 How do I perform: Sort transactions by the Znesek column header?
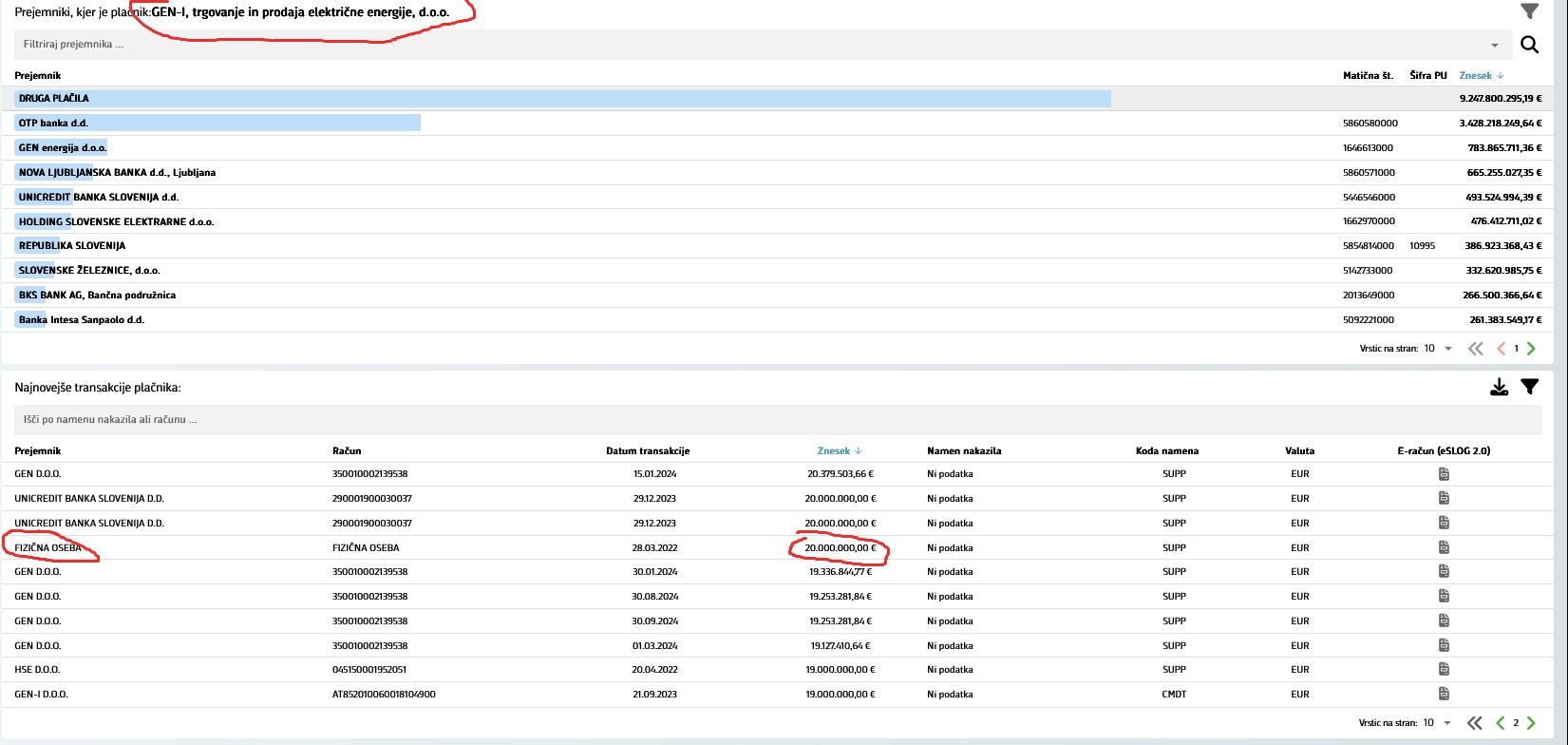(x=838, y=450)
